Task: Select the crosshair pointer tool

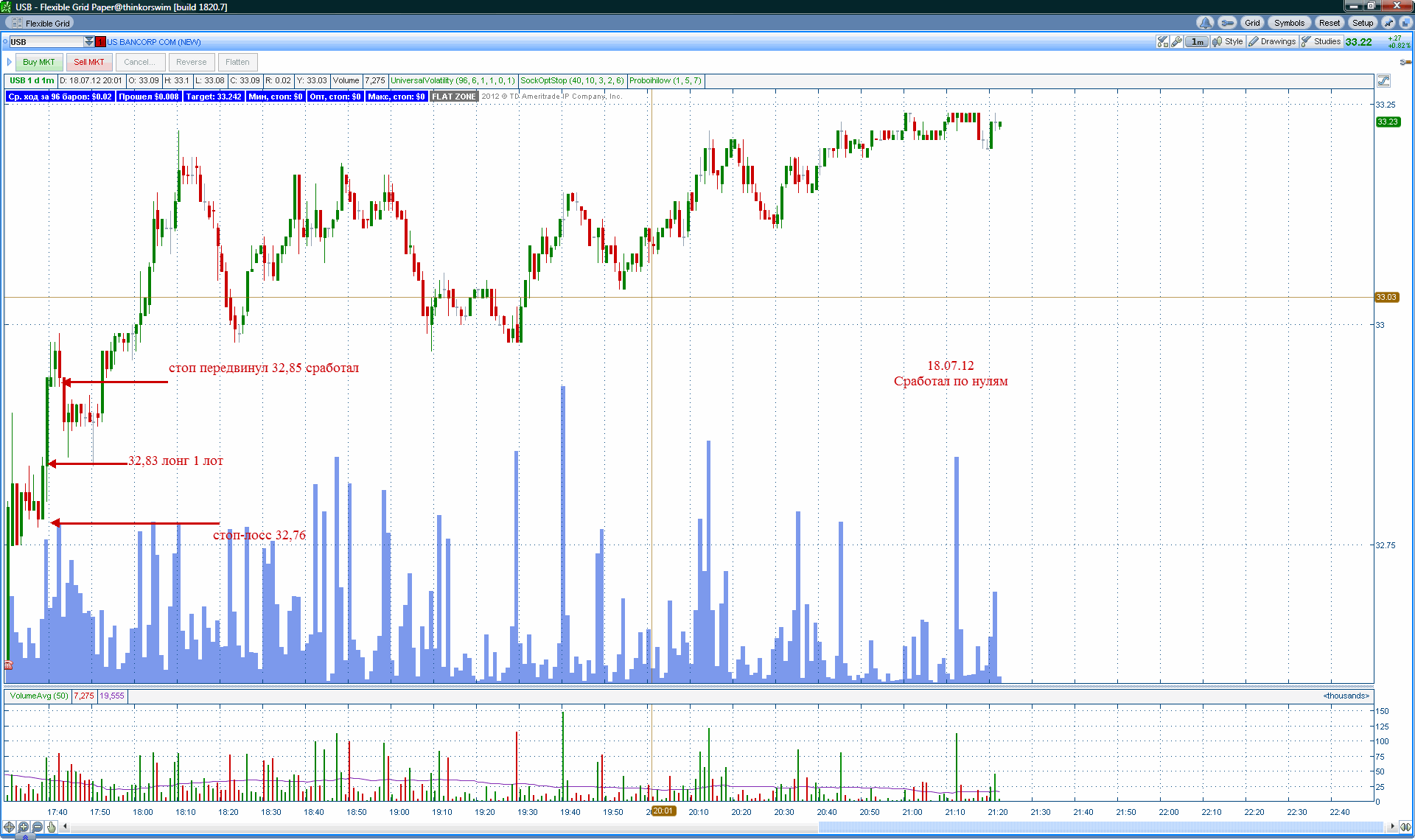Action: pyautogui.click(x=10, y=827)
